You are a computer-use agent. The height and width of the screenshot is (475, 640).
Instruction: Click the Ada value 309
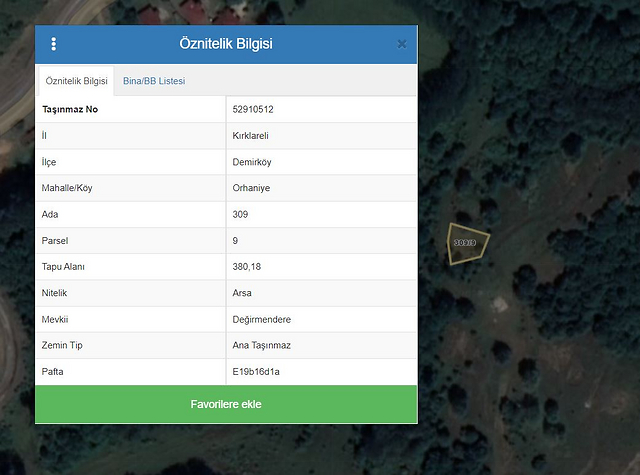pos(240,214)
